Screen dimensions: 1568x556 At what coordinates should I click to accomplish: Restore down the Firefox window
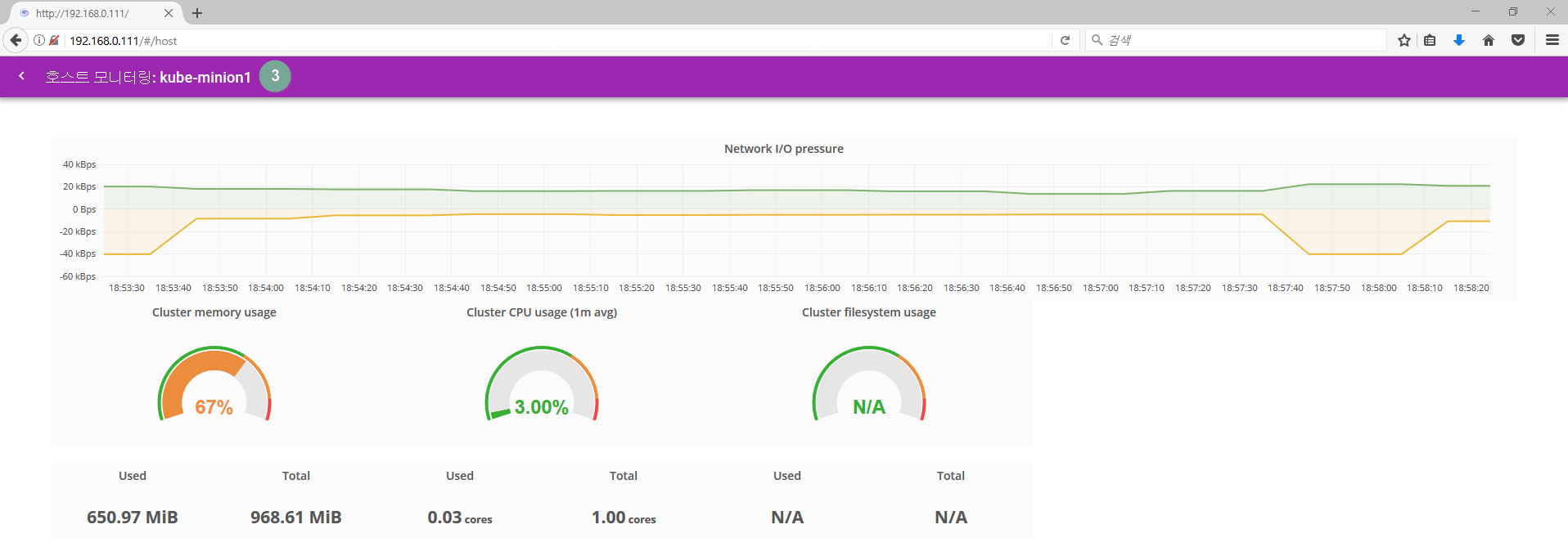click(x=1513, y=11)
